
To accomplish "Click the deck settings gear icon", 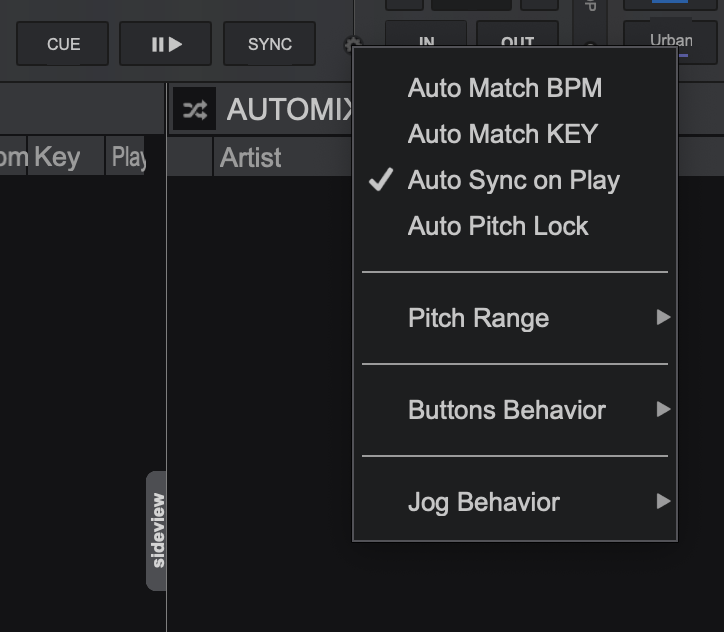I will 352,44.
